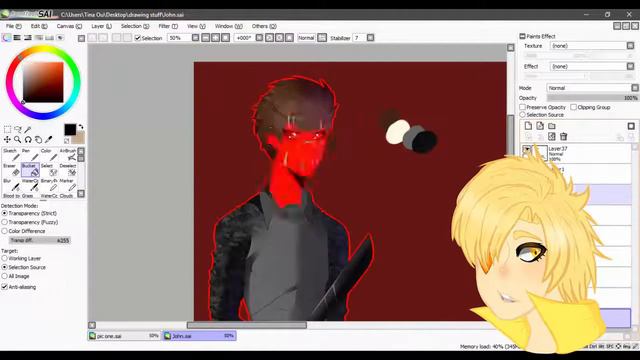Create a new linework layer
The image size is (640, 360).
pos(540,126)
